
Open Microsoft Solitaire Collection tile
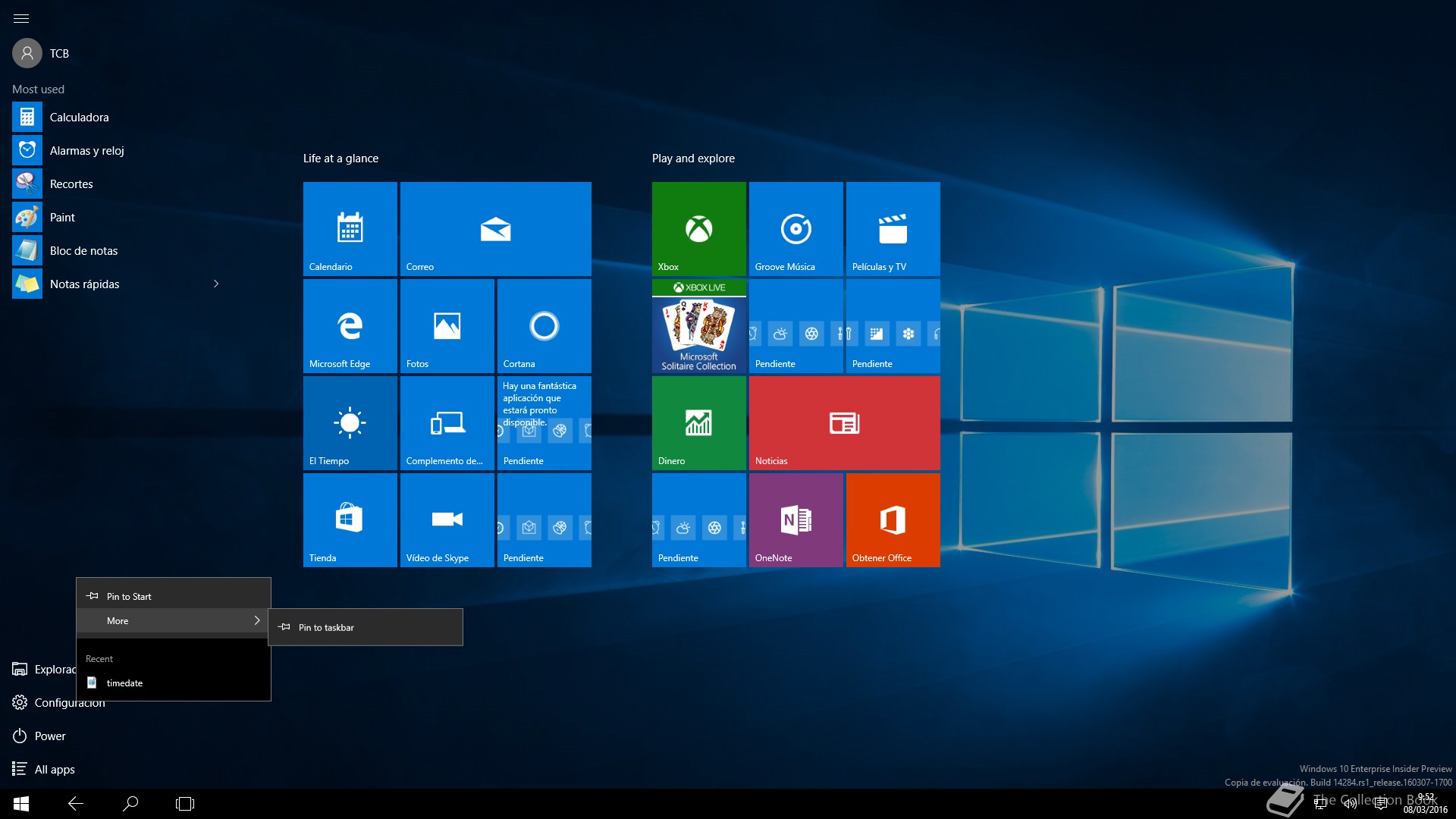[x=699, y=326]
